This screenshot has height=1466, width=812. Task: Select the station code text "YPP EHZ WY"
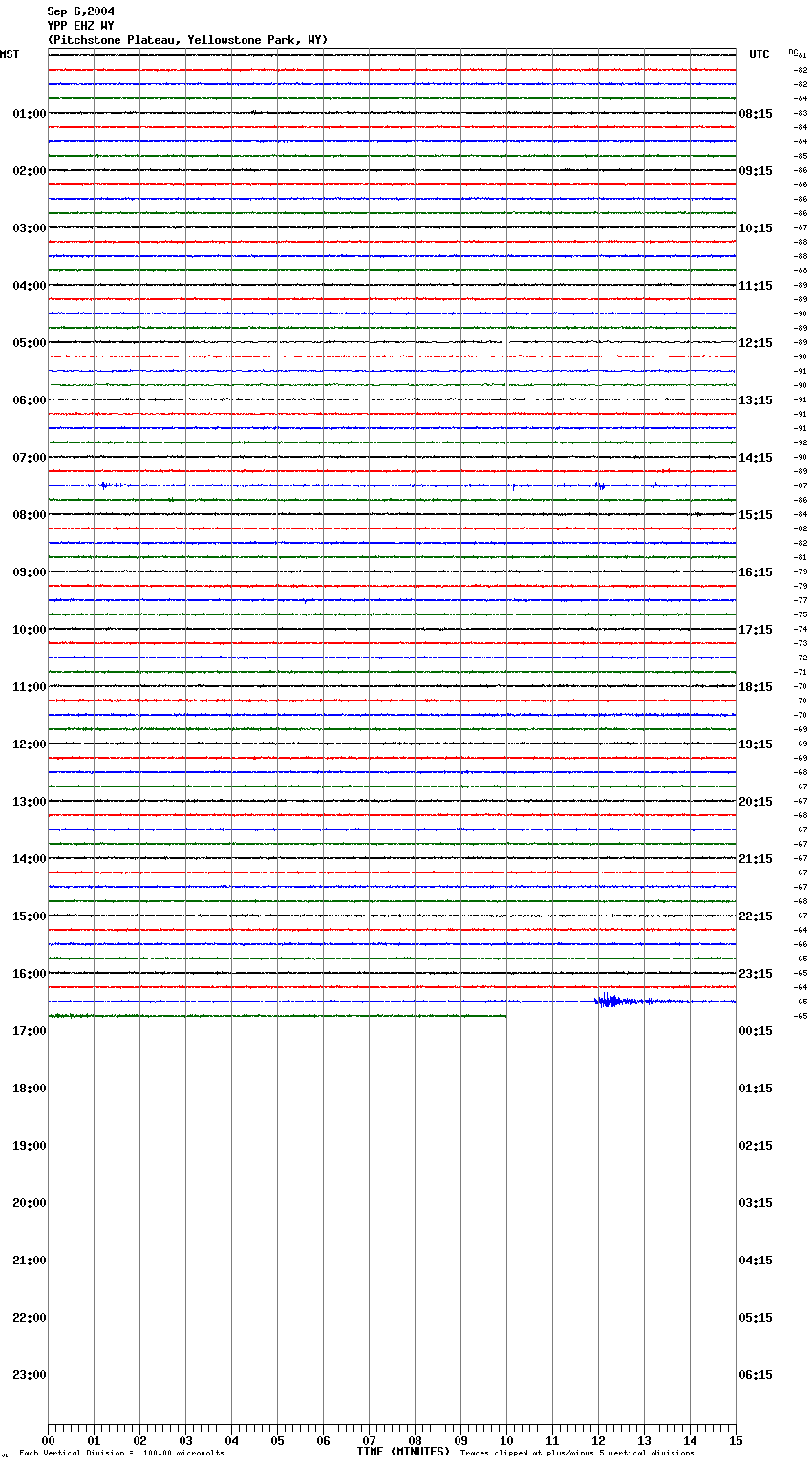point(81,26)
